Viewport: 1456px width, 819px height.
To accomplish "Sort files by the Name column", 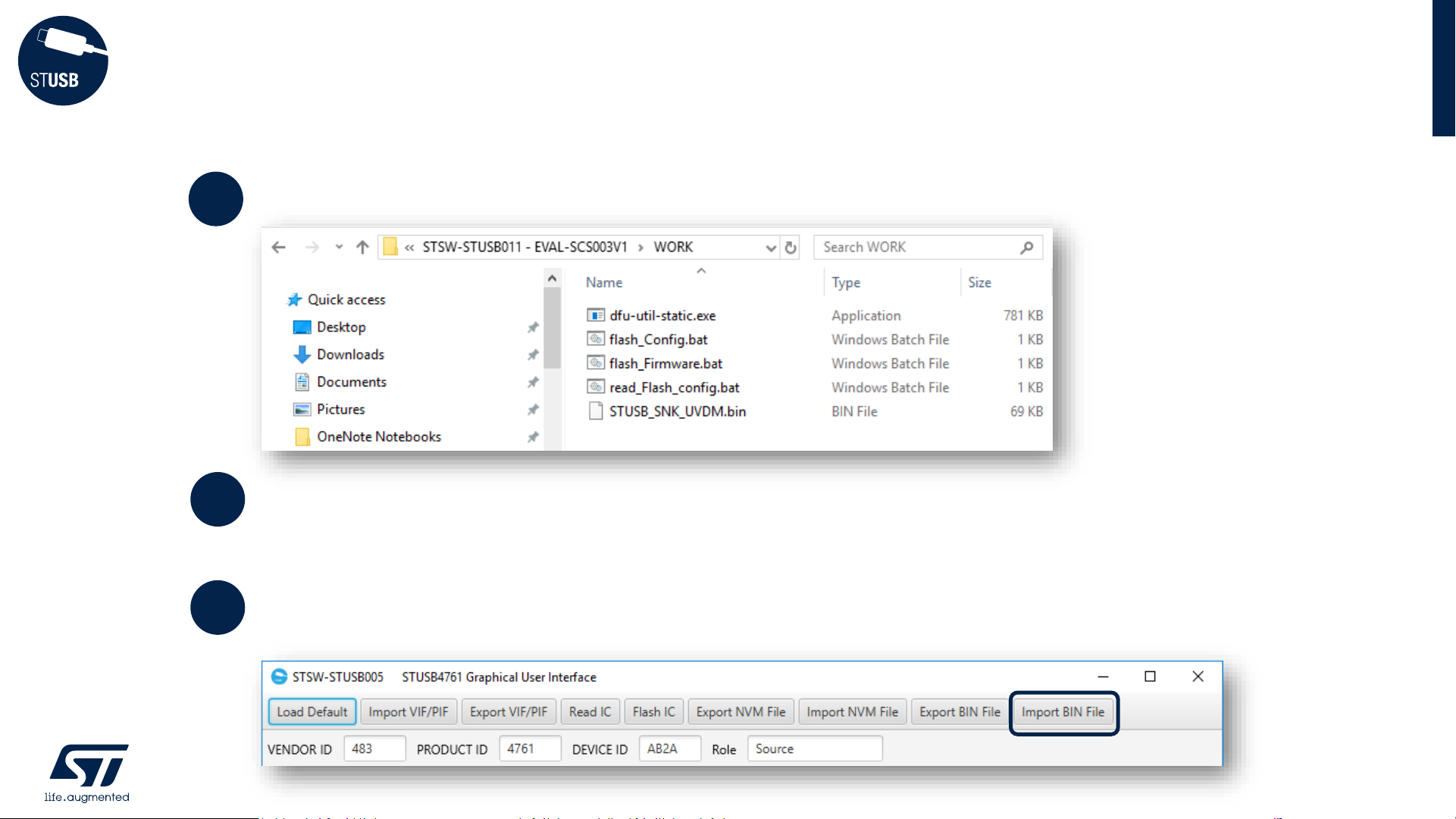I will (x=604, y=282).
